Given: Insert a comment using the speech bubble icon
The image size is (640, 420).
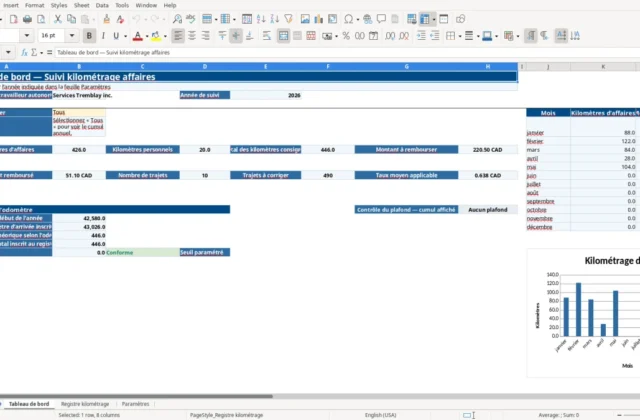Looking at the screenshot, I should point(381,19).
